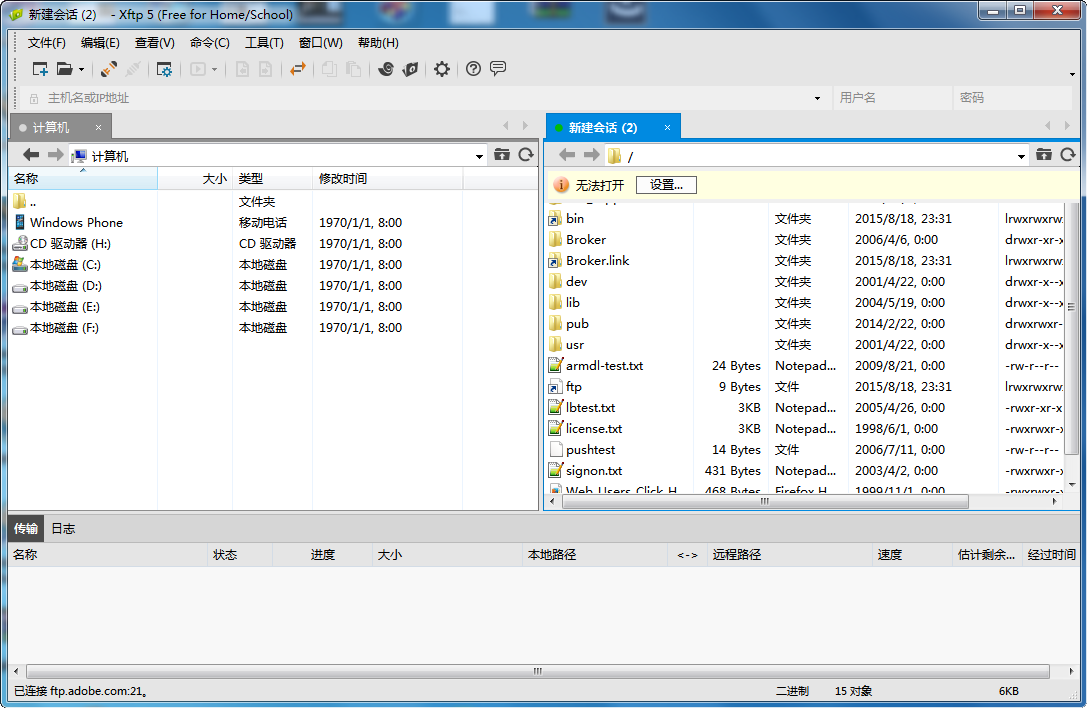Select the license.txt remote file
Image resolution: width=1088 pixels, height=709 pixels.
pyautogui.click(x=593, y=428)
